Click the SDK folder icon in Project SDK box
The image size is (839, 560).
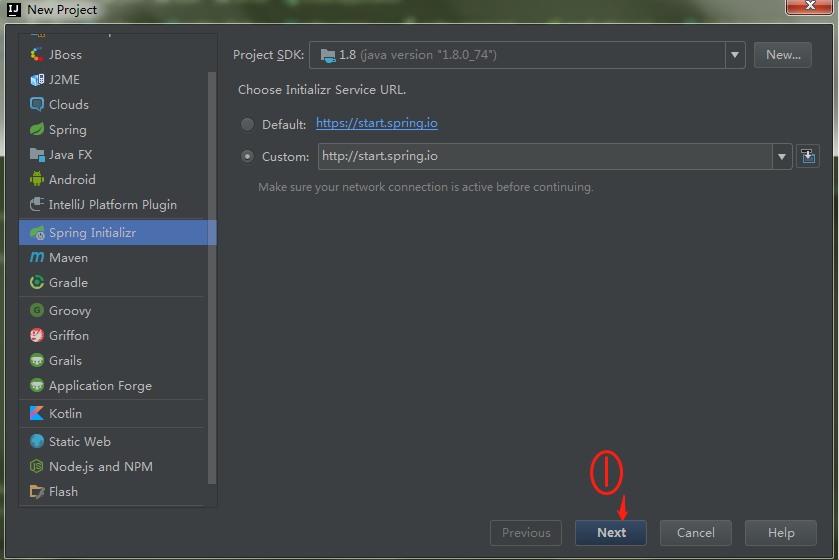327,55
